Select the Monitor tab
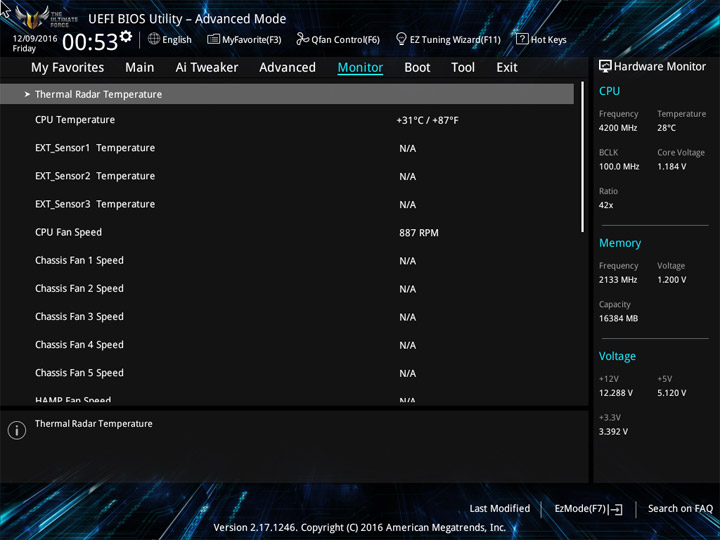The width and height of the screenshot is (720, 540). point(360,68)
